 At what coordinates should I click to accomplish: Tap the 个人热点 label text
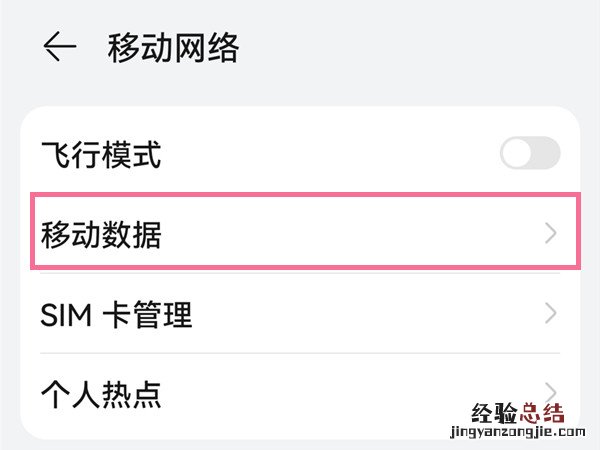click(101, 393)
